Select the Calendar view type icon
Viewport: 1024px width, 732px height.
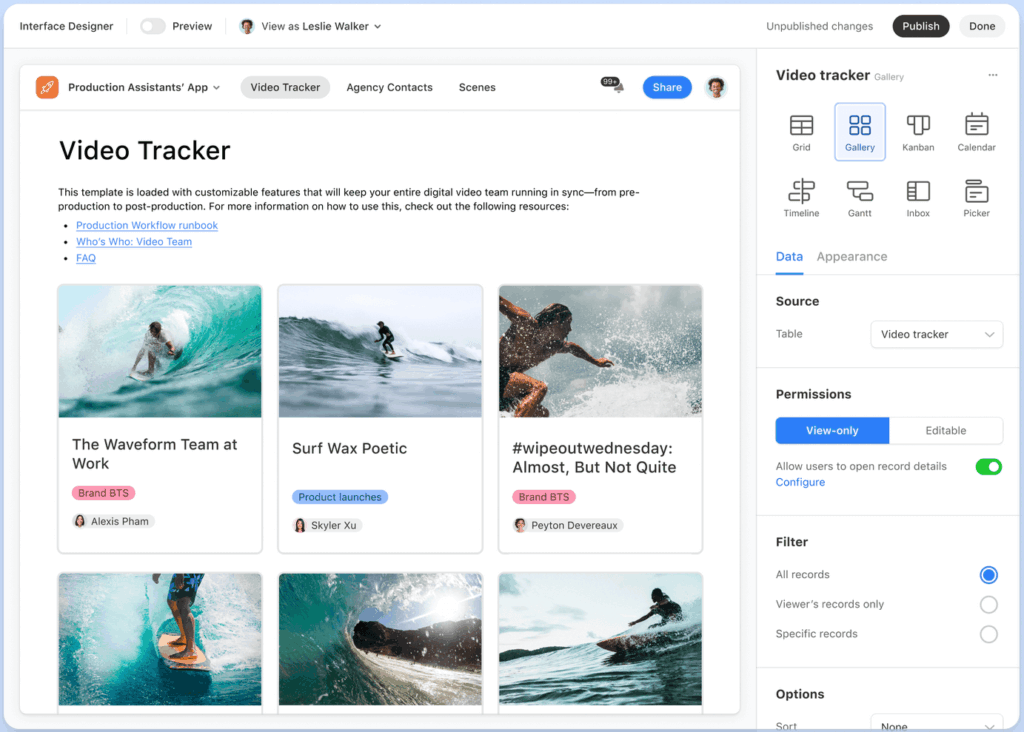[976, 132]
